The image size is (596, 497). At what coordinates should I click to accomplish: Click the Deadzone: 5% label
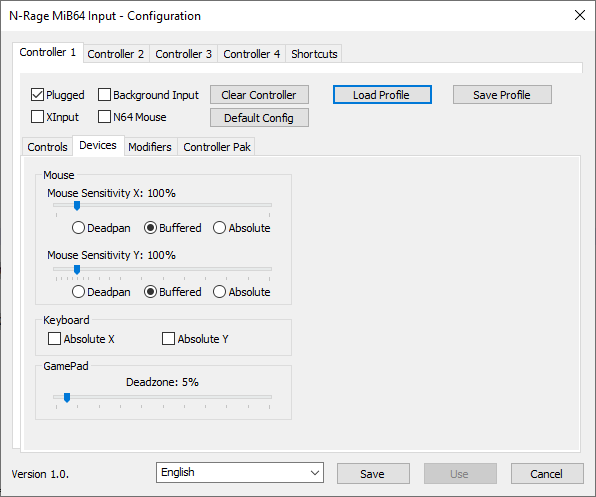tap(162, 382)
